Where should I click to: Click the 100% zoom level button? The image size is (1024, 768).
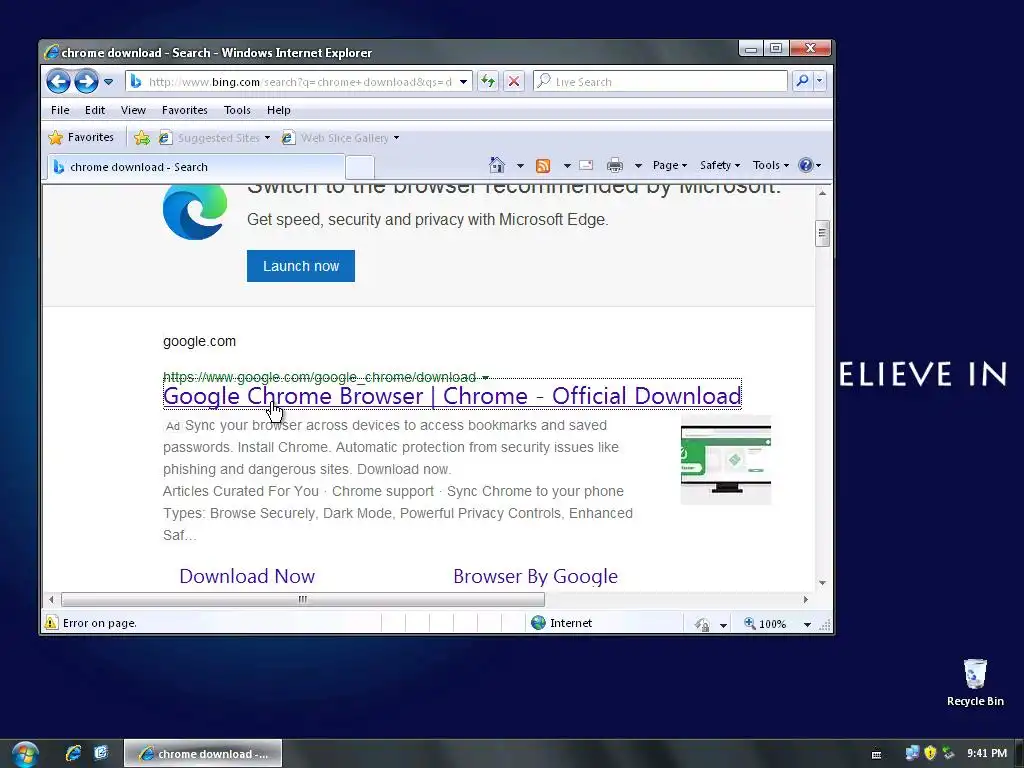[765, 624]
